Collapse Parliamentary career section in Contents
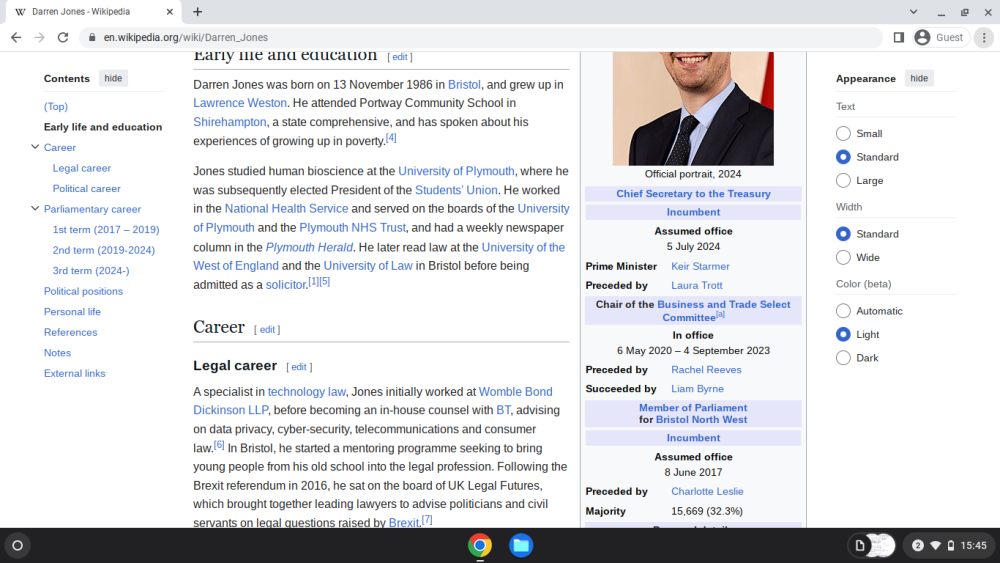This screenshot has height=563, width=1000. click(x=35, y=208)
